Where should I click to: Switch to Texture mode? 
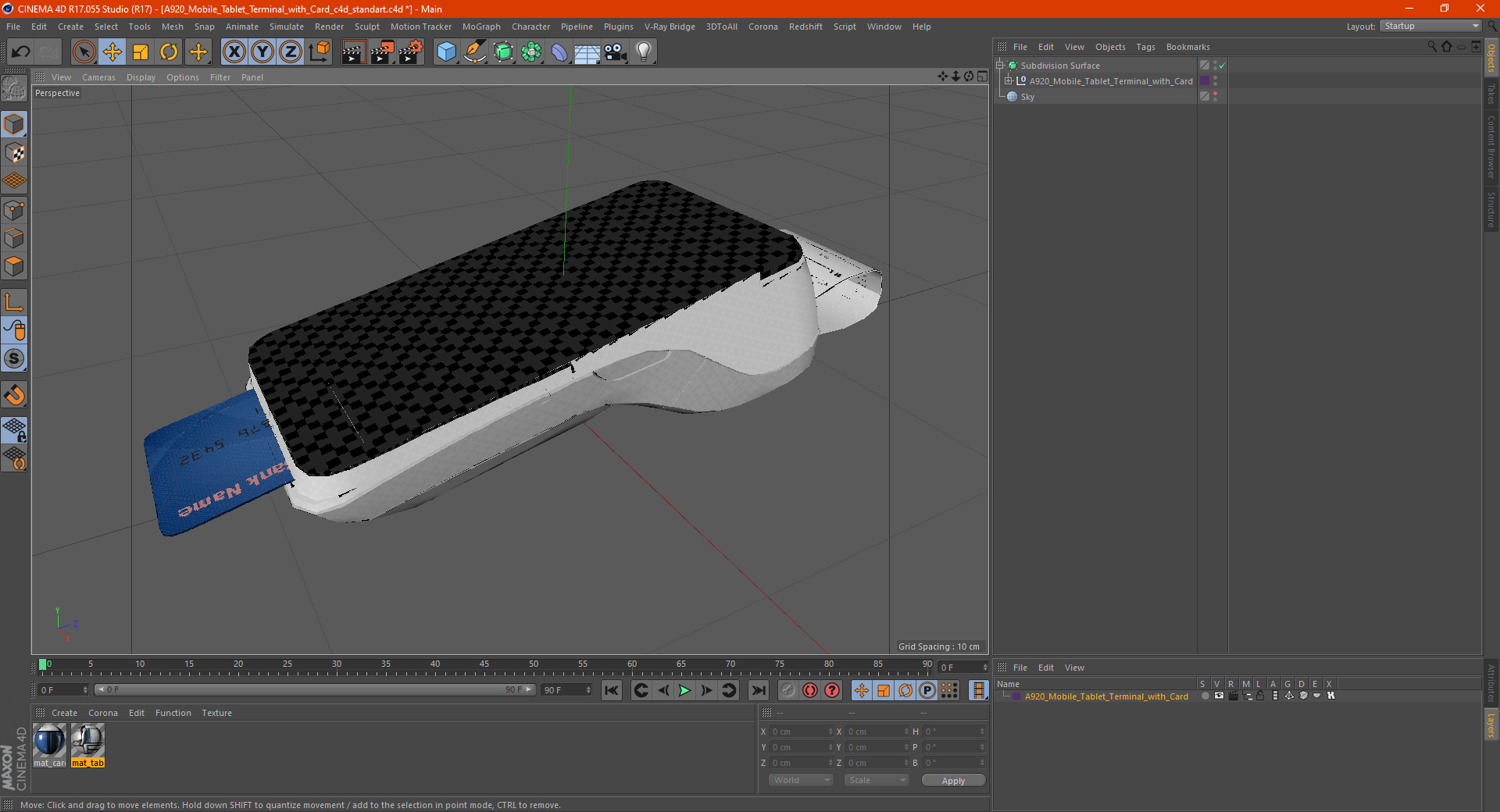(x=14, y=153)
